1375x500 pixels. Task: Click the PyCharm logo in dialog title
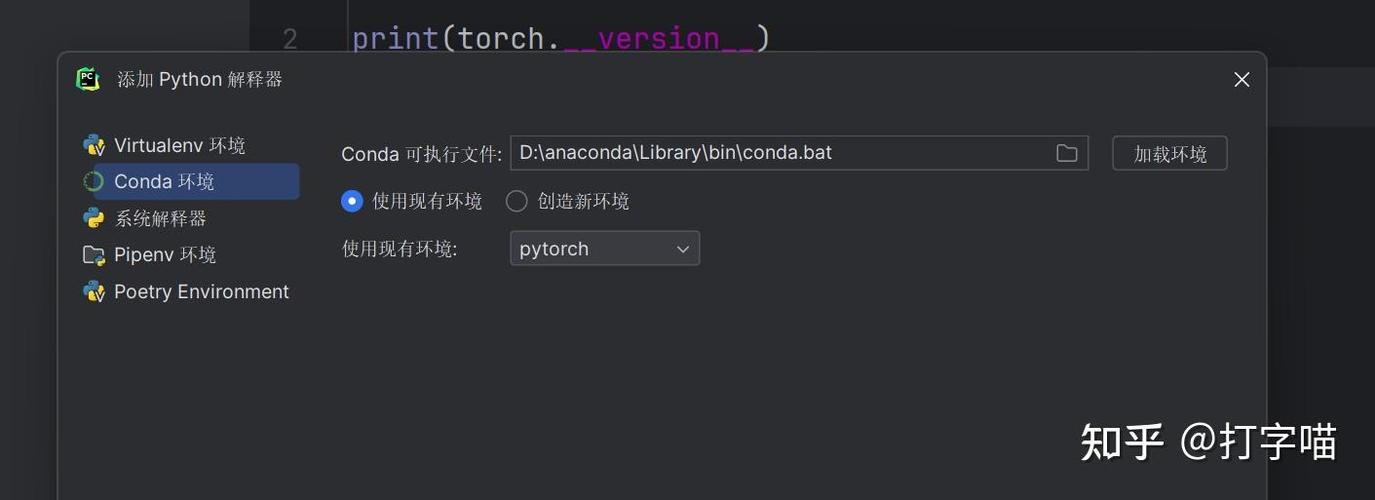tap(88, 79)
